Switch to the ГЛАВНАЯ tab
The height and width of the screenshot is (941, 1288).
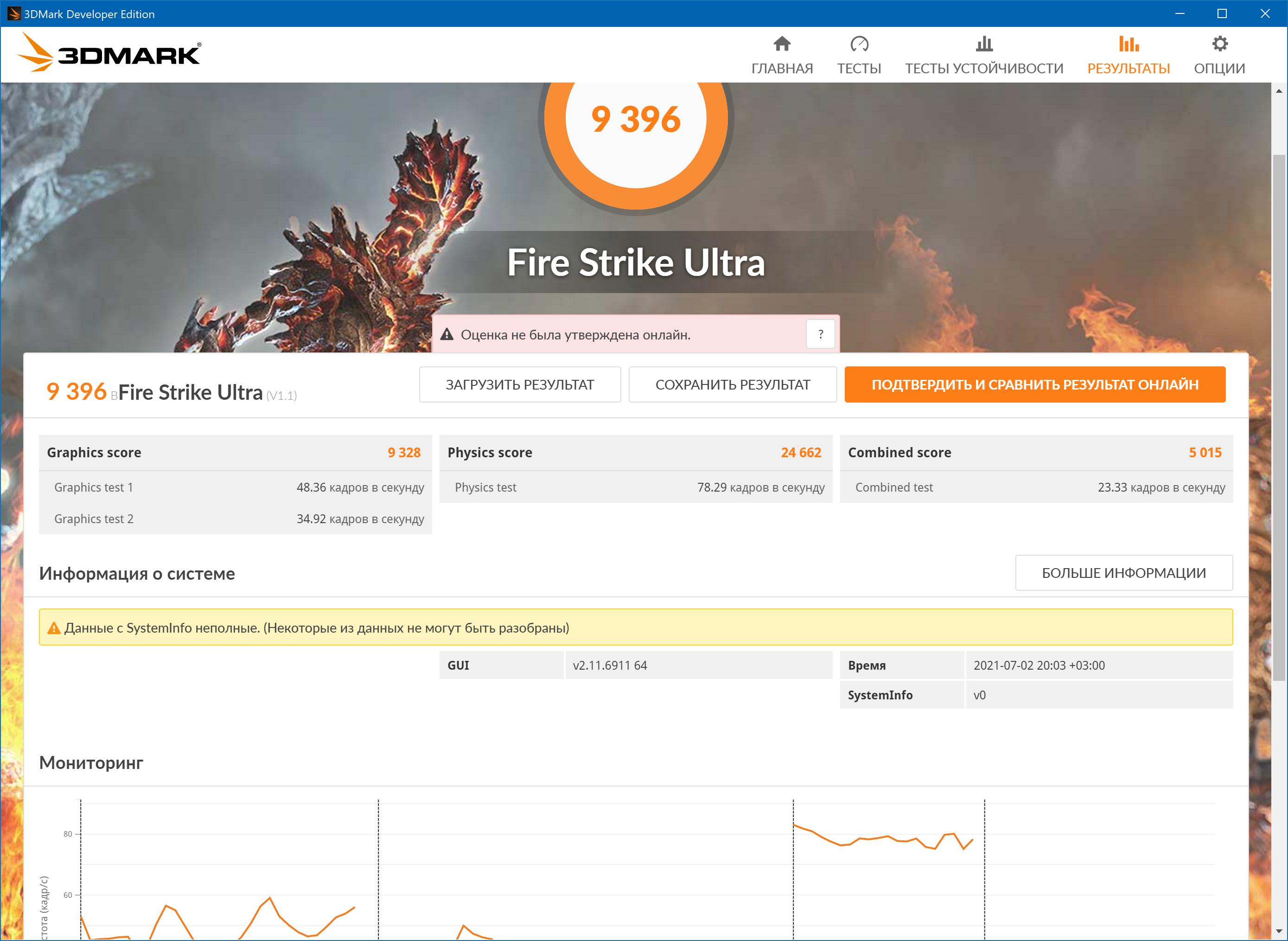[782, 68]
